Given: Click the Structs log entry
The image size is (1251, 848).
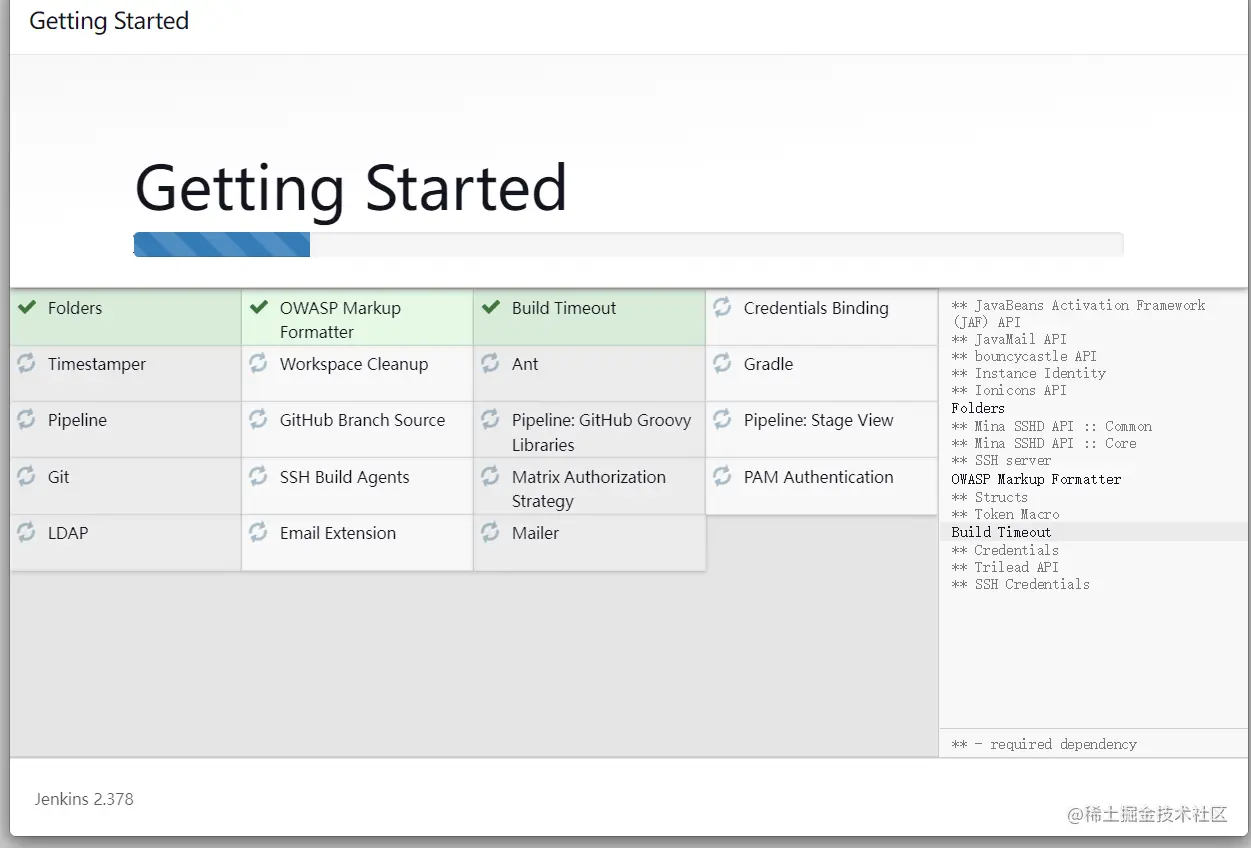Looking at the screenshot, I should click(x=989, y=497).
